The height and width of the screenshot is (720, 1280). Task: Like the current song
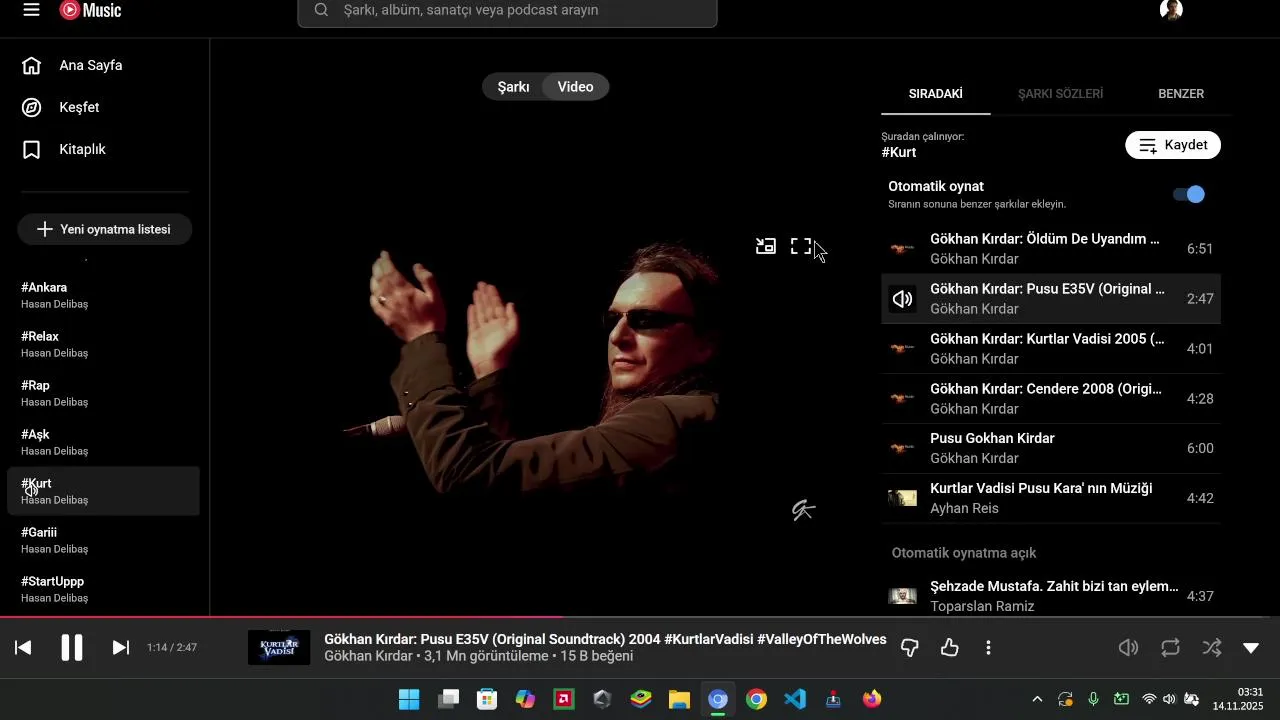(950, 648)
